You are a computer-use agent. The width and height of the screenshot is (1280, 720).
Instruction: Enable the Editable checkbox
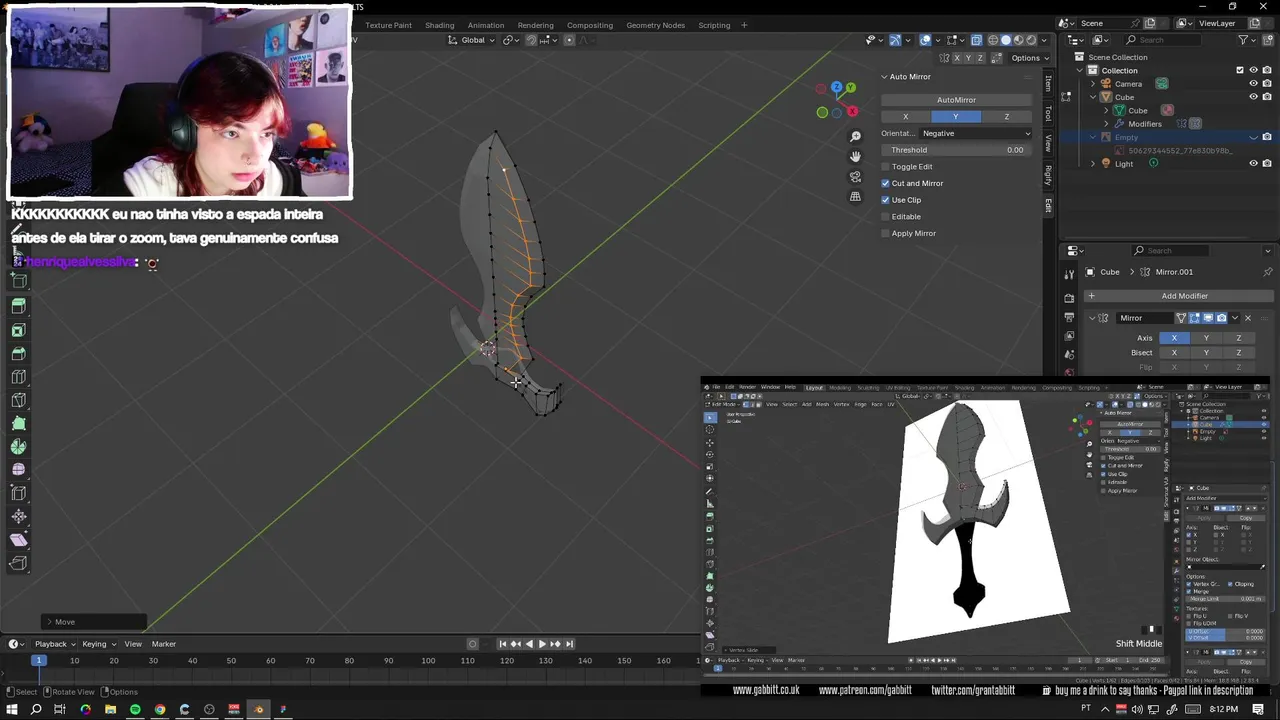coord(885,217)
